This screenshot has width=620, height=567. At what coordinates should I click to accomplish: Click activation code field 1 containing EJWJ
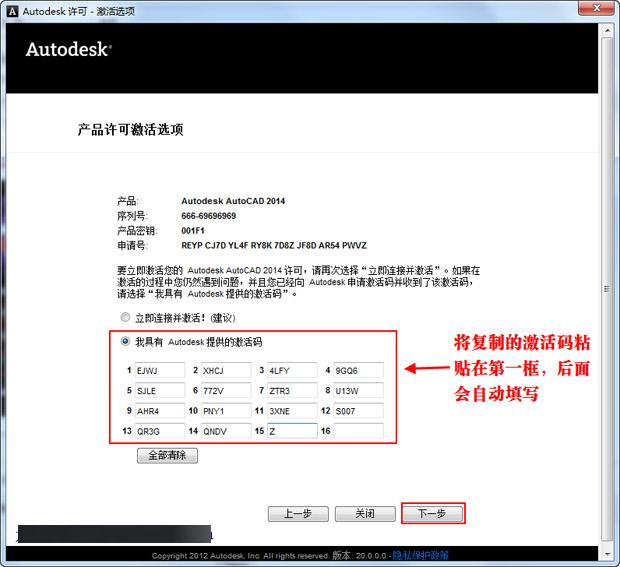(x=160, y=370)
